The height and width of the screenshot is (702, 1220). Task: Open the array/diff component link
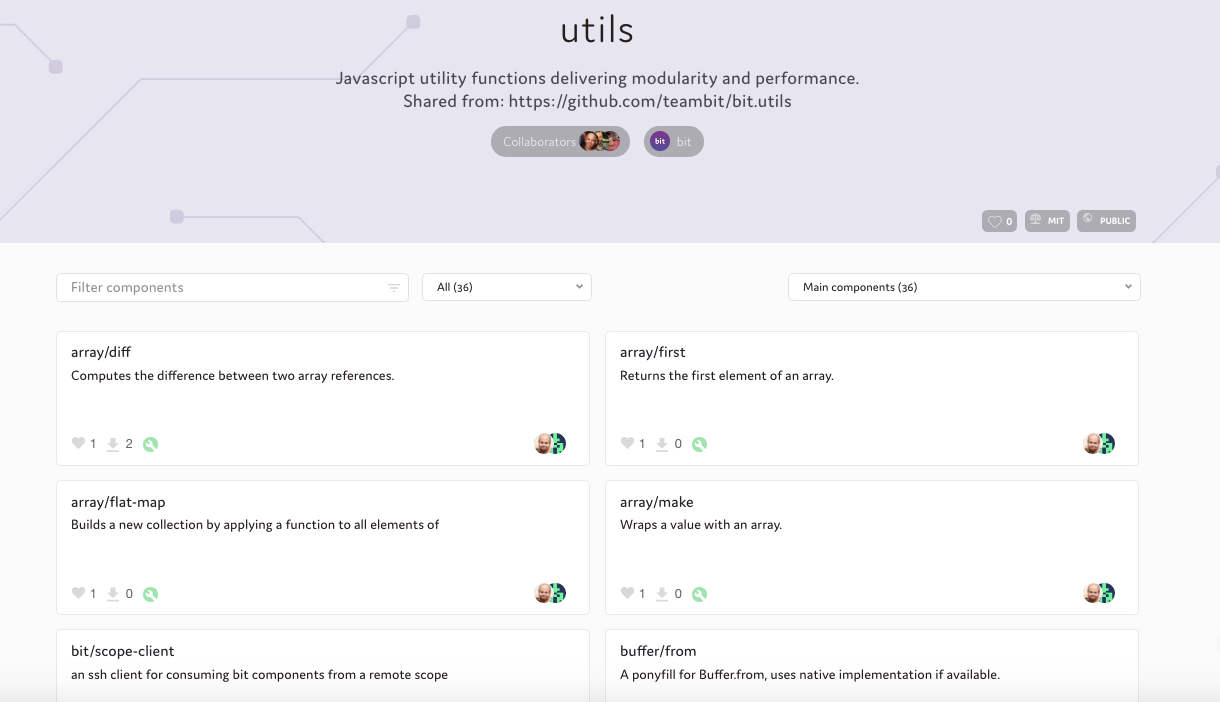[101, 352]
